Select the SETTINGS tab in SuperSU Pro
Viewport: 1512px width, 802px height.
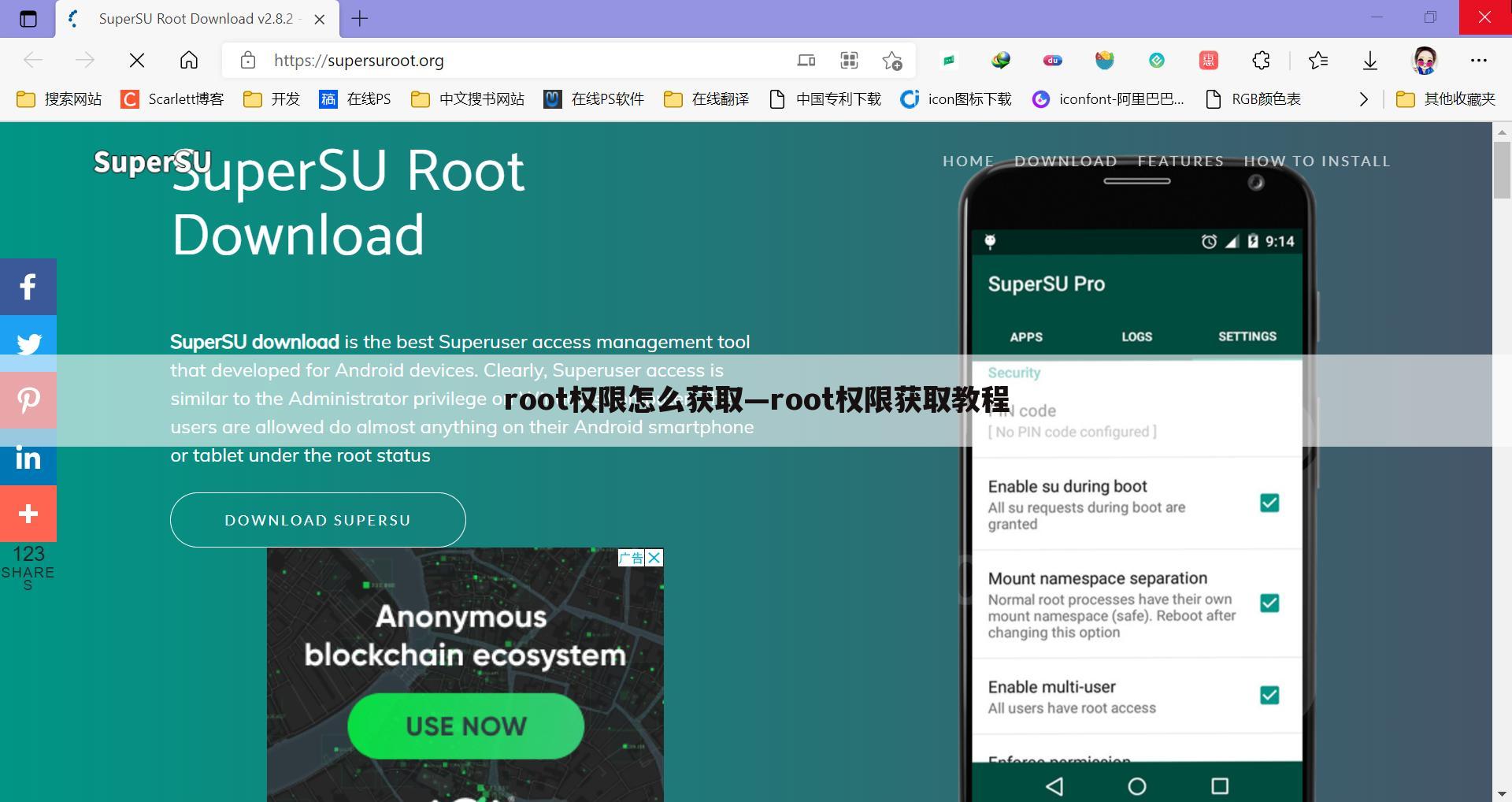click(x=1247, y=336)
